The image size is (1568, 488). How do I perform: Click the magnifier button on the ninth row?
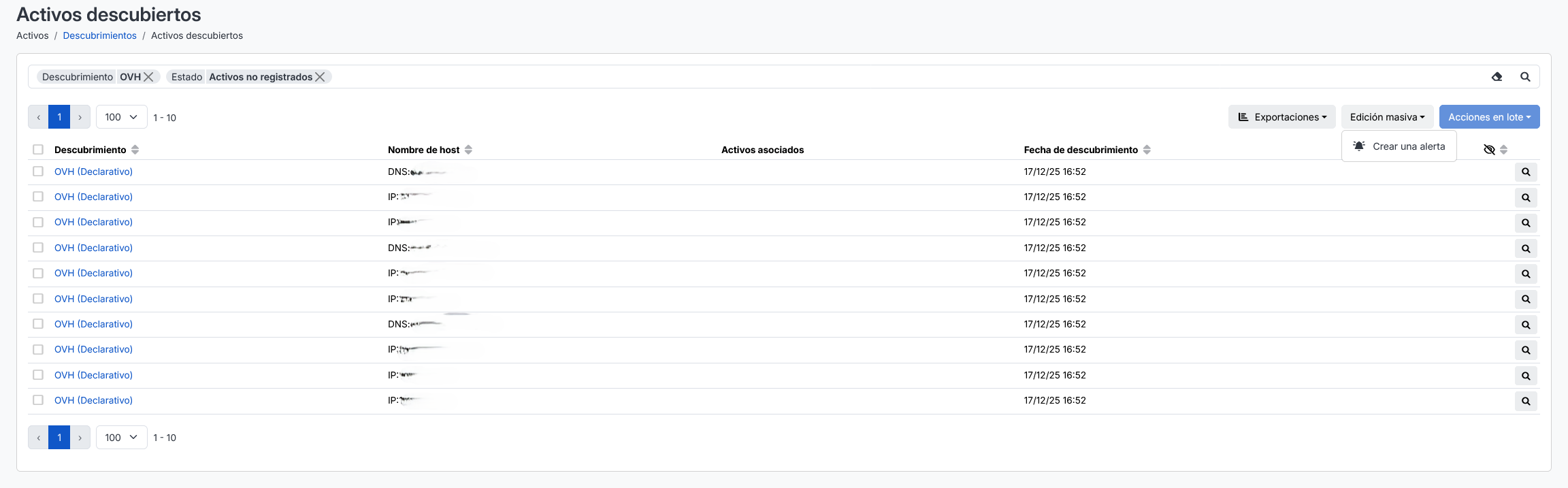point(1526,376)
